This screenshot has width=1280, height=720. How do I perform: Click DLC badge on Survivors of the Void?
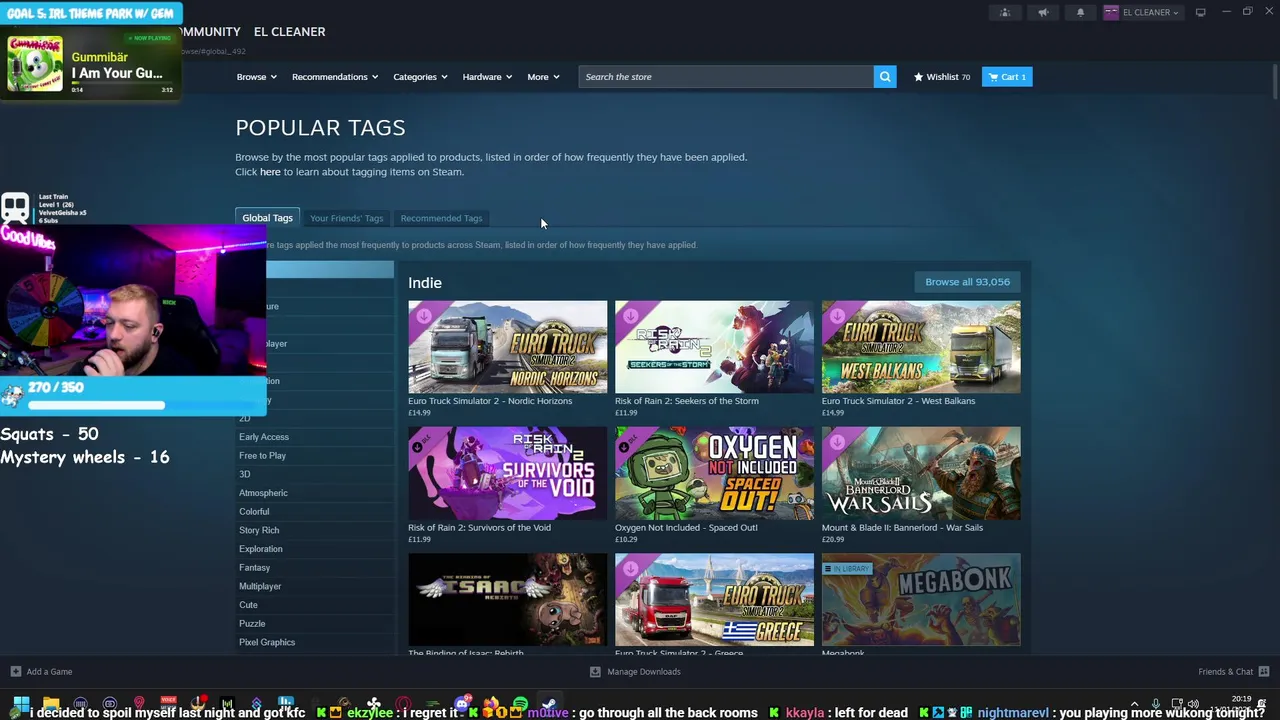[x=424, y=442]
